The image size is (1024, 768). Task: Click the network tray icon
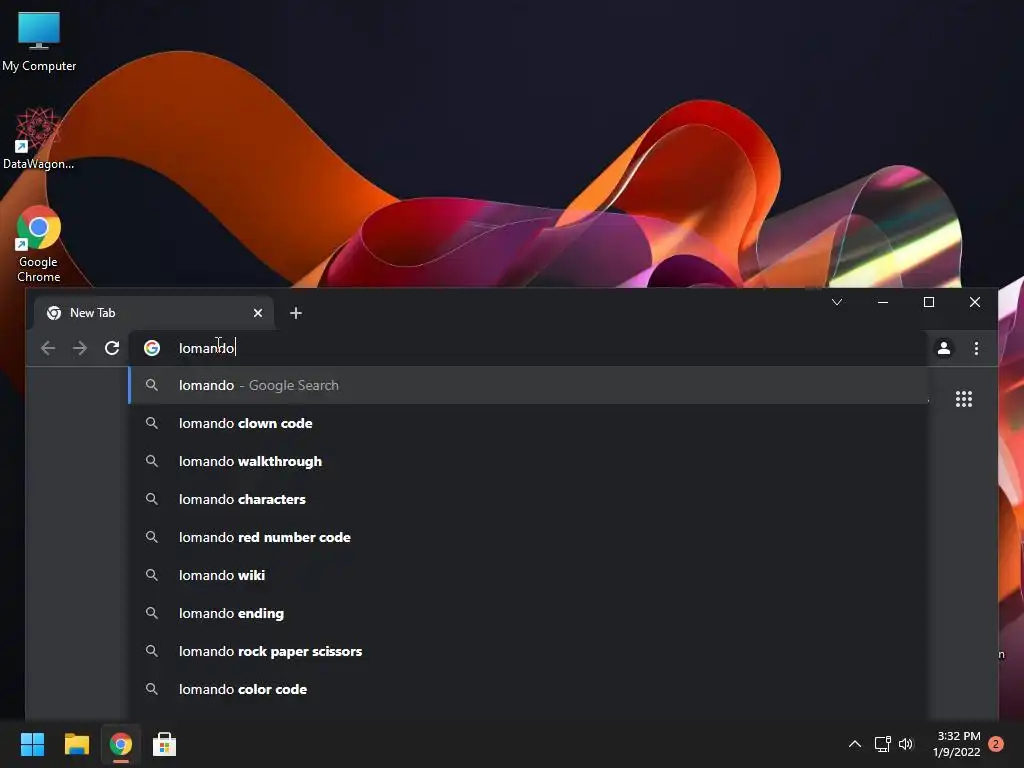pos(882,744)
